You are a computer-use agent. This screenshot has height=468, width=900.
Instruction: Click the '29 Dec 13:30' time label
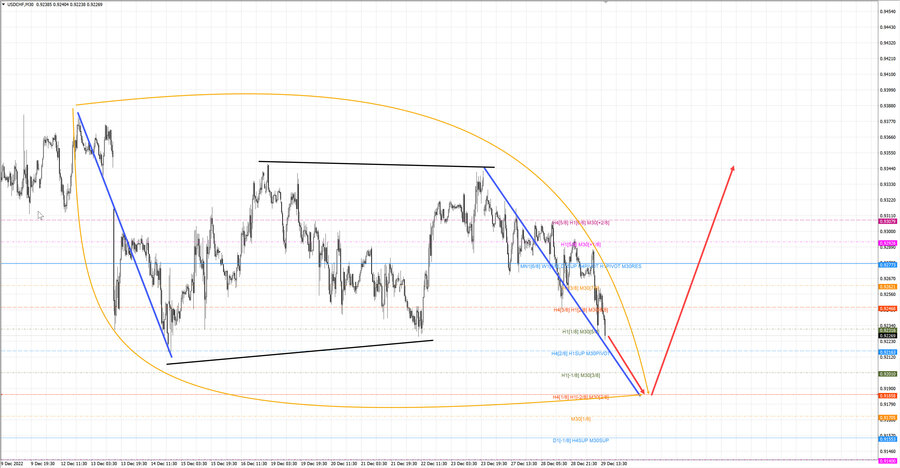[x=613, y=463]
